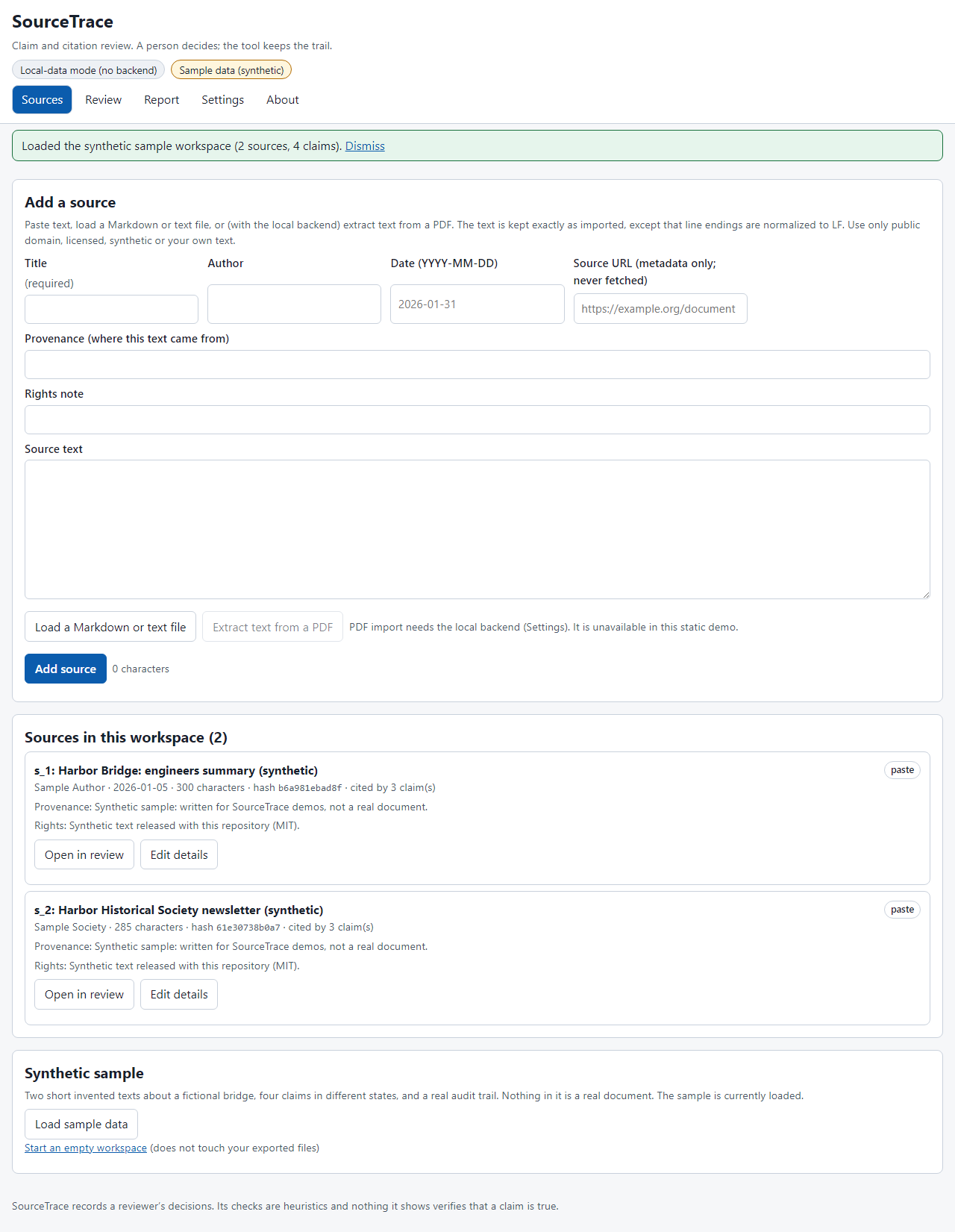Edit details of Harbor Bridge source
This screenshot has width=955, height=1232.
tap(179, 854)
